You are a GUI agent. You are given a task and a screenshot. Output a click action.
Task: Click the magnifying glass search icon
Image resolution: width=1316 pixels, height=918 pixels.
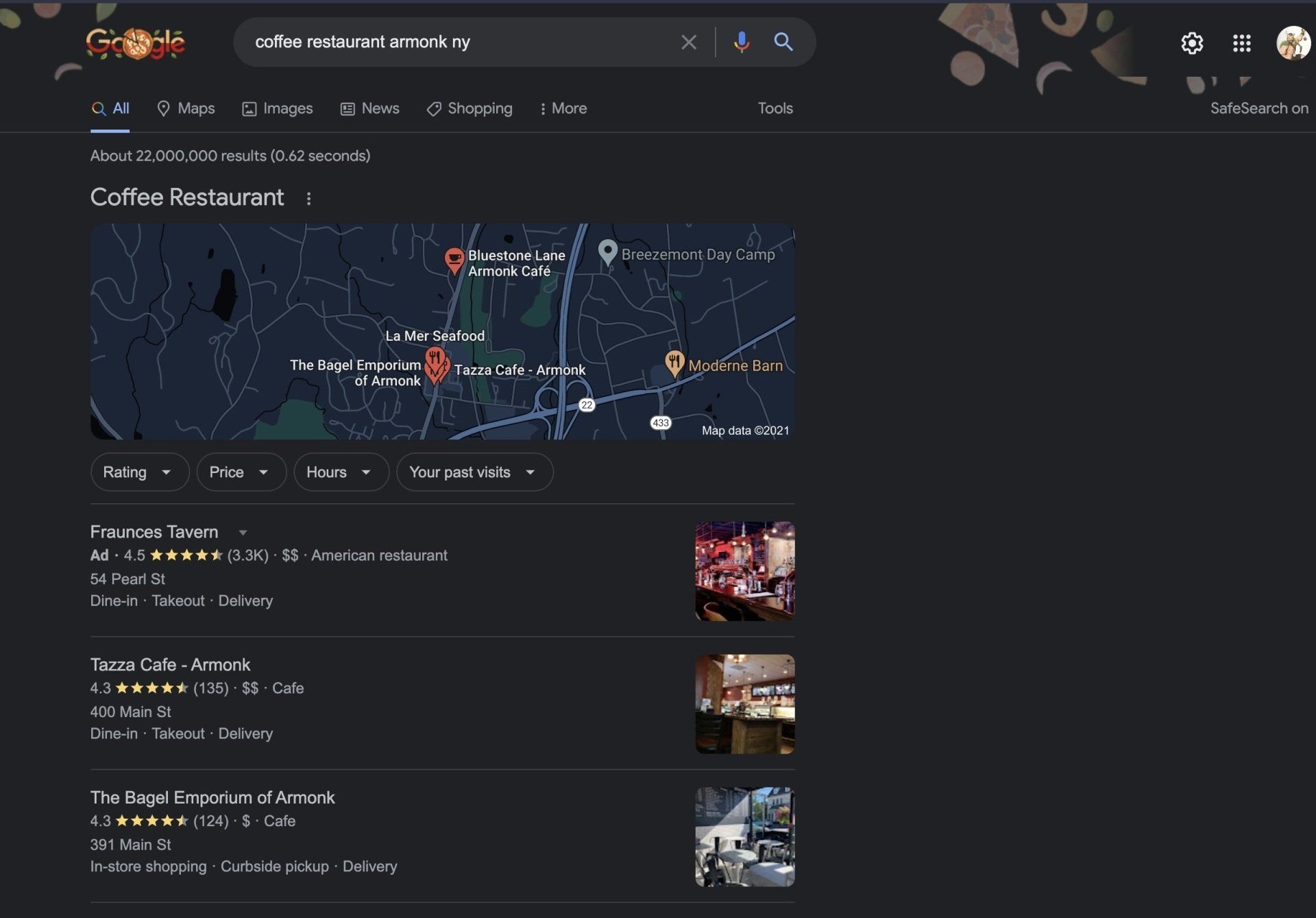(783, 43)
